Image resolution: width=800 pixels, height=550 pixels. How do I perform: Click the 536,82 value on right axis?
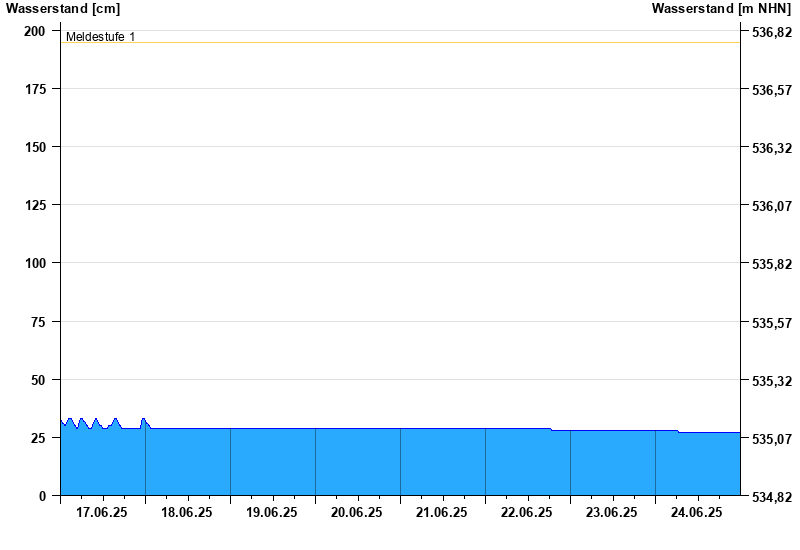tap(771, 33)
